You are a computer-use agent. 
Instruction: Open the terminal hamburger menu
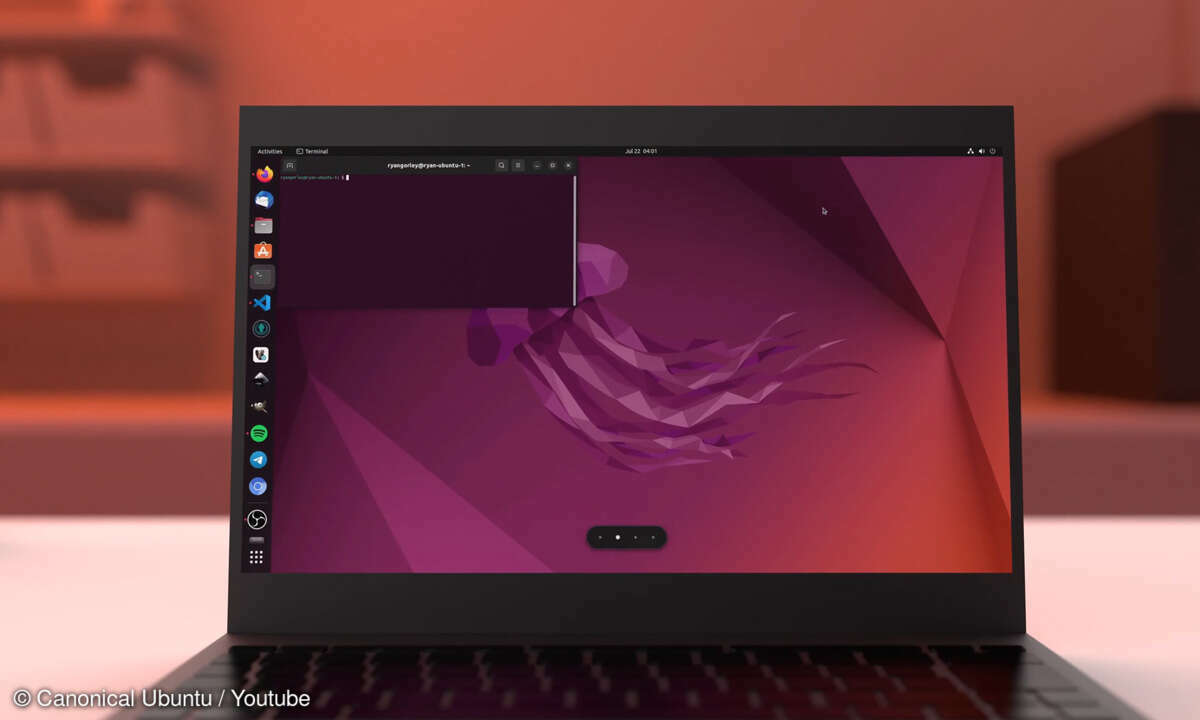pyautogui.click(x=518, y=165)
